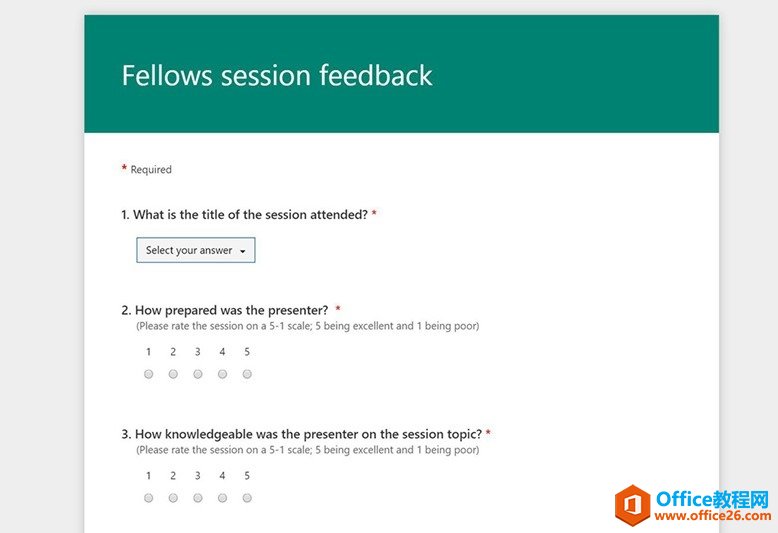
Task: Click the 'How knowledgeable was the presenter' question
Action: [x=302, y=434]
